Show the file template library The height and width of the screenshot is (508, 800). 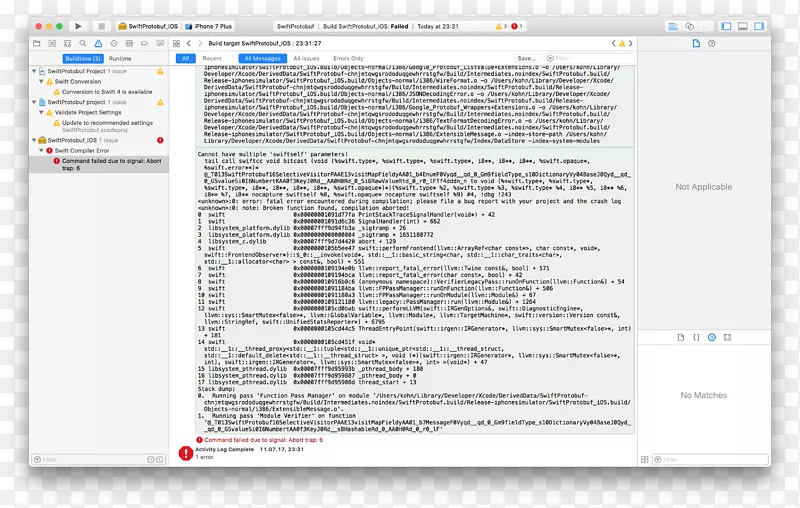click(681, 337)
